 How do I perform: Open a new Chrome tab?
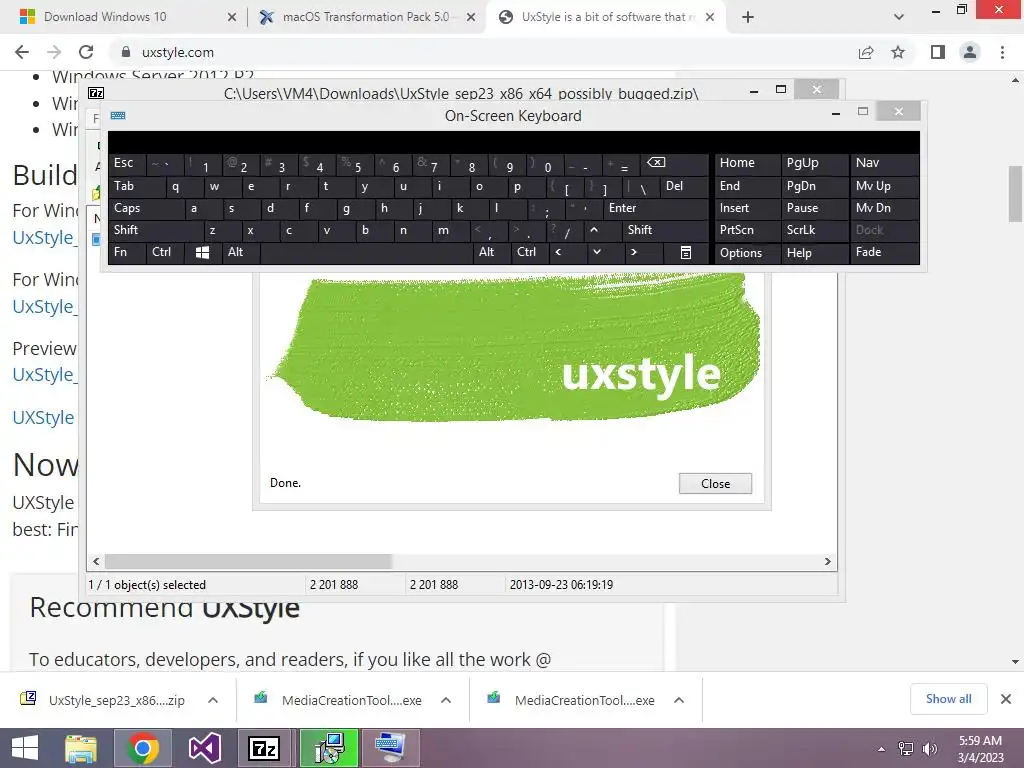748,17
